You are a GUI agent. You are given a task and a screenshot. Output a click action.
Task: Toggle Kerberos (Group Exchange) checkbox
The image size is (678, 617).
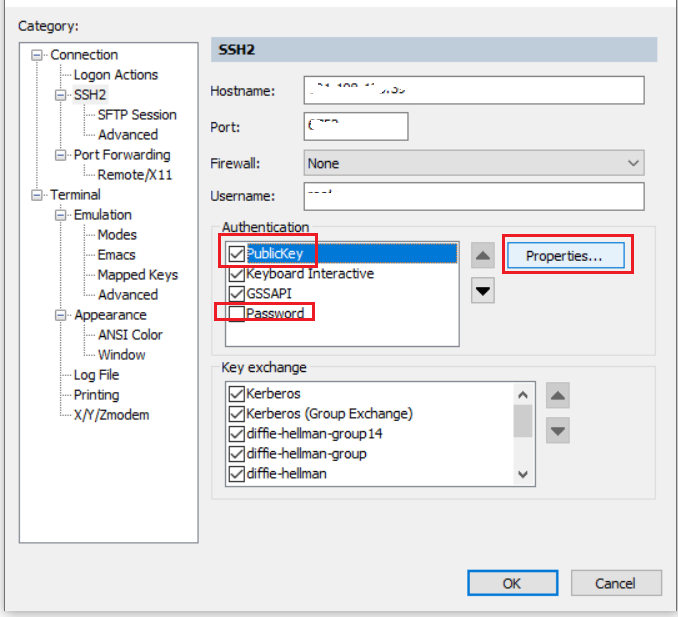[x=237, y=414]
